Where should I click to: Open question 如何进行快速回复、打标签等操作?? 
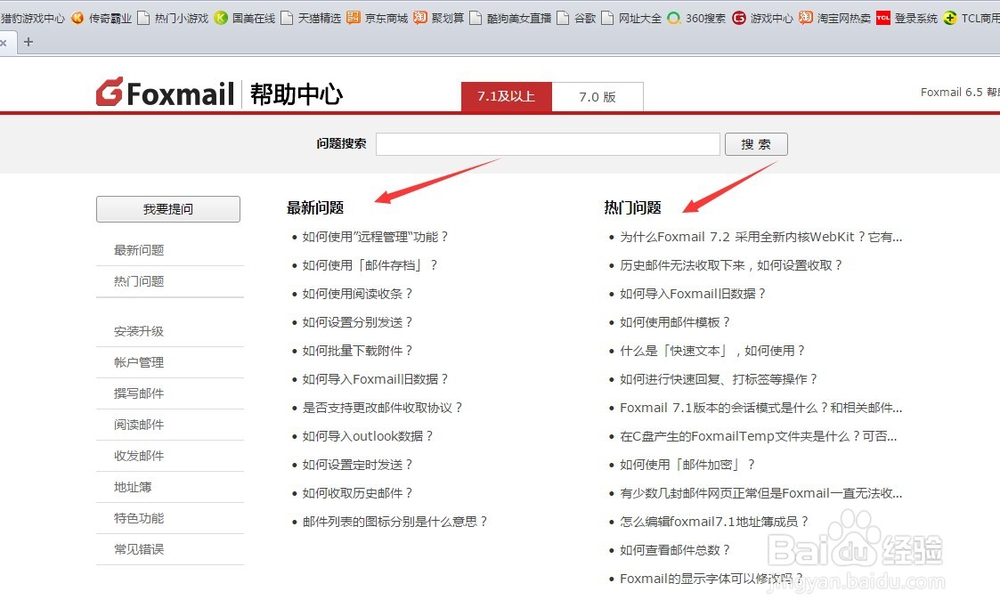coord(718,379)
